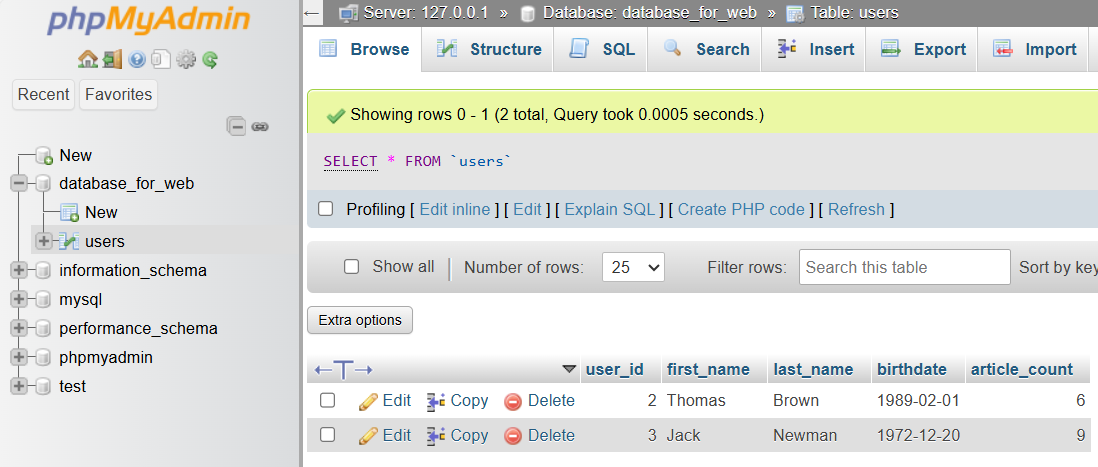Open the Export tab

[922, 49]
